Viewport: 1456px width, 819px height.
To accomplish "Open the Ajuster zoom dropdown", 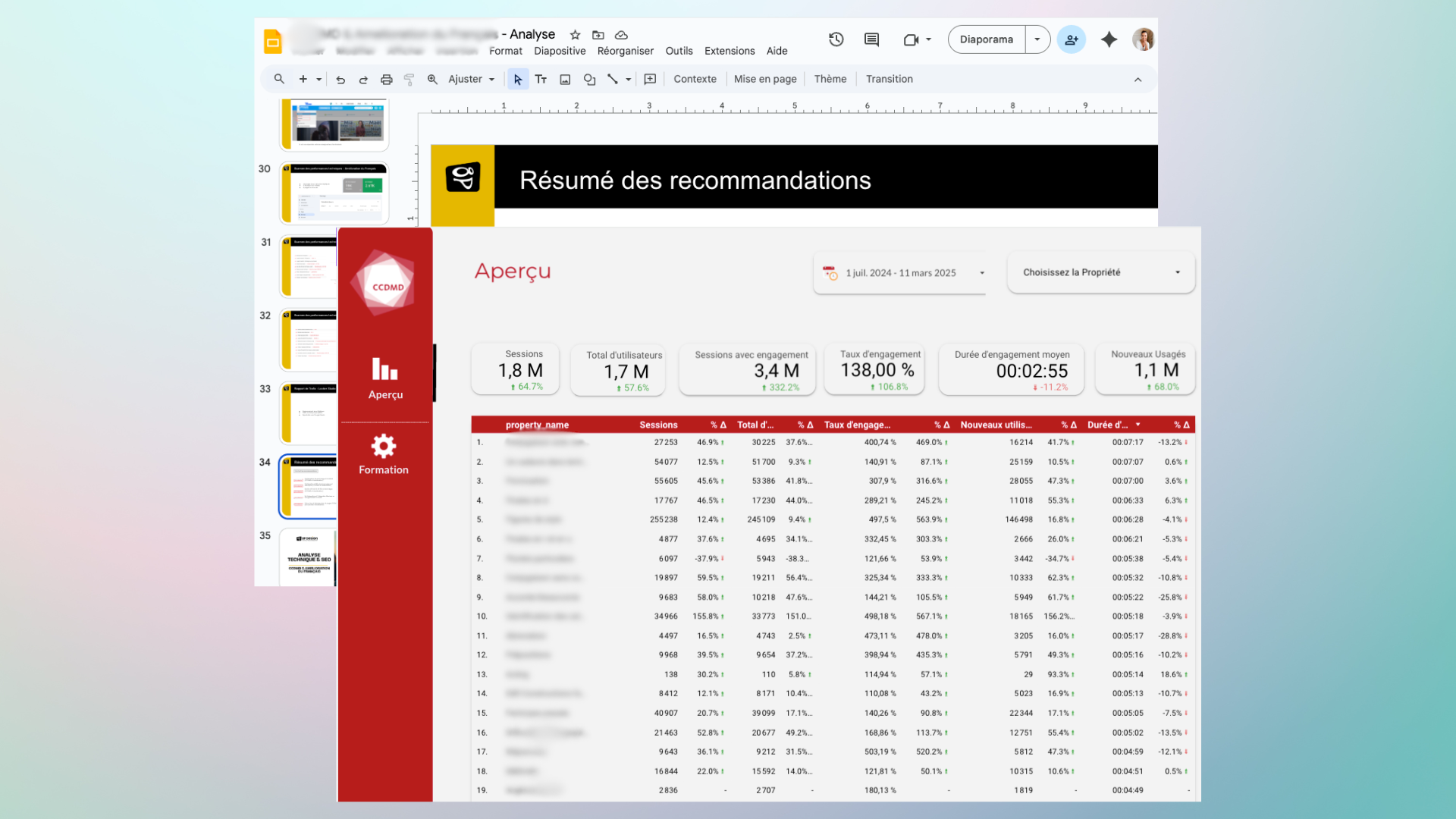I will [471, 79].
